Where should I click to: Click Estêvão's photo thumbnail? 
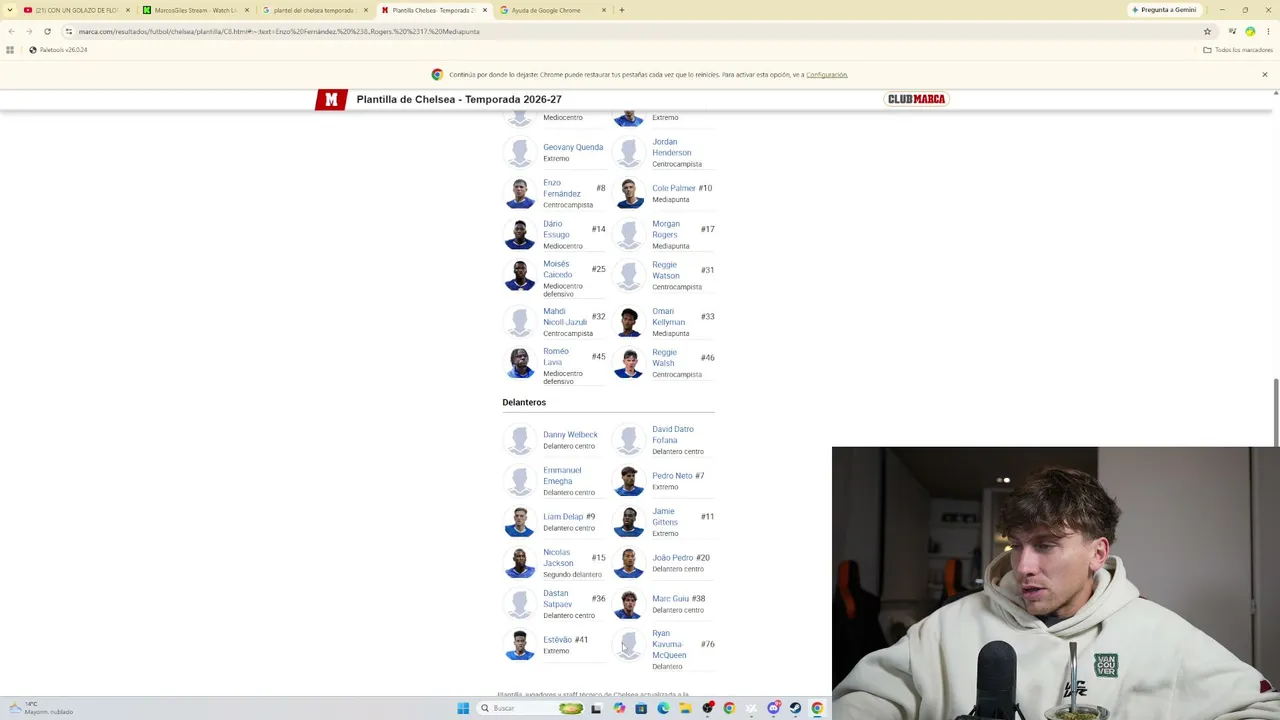point(520,645)
